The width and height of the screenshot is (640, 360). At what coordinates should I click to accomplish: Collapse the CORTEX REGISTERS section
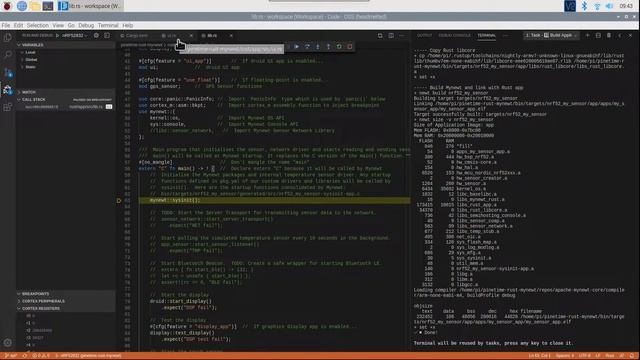click(65, 309)
